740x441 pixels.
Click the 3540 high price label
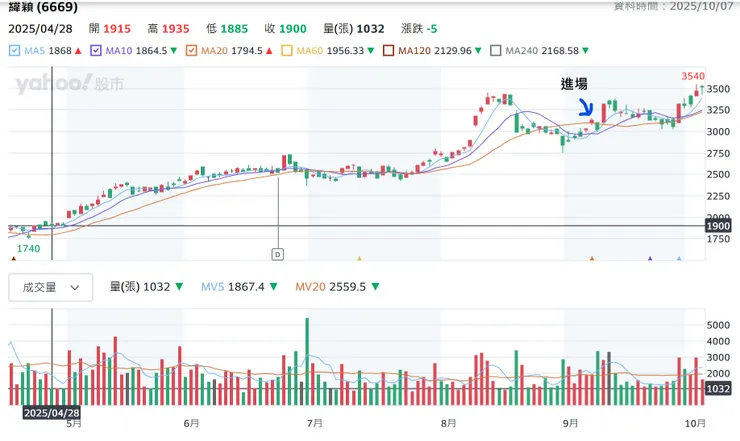tap(692, 75)
